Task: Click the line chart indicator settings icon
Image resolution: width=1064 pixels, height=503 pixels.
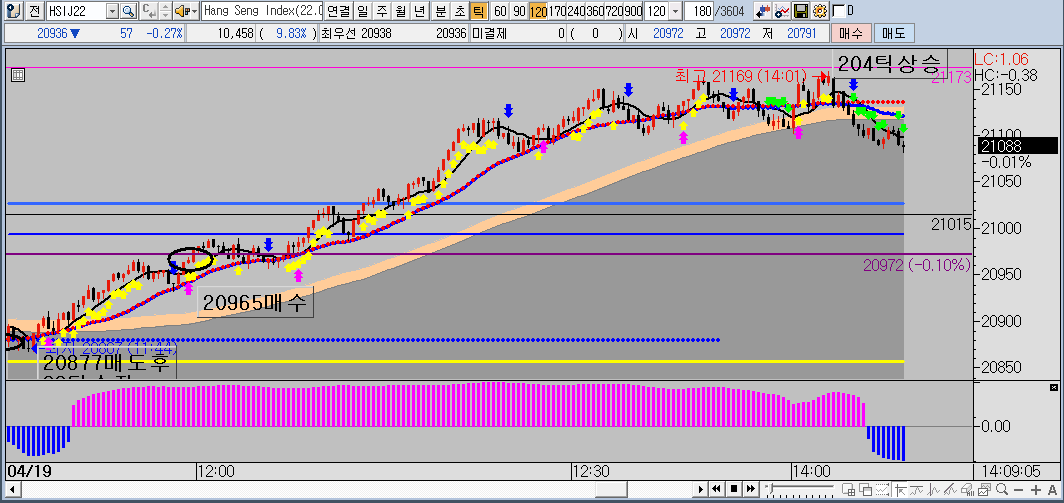Action: [782, 11]
